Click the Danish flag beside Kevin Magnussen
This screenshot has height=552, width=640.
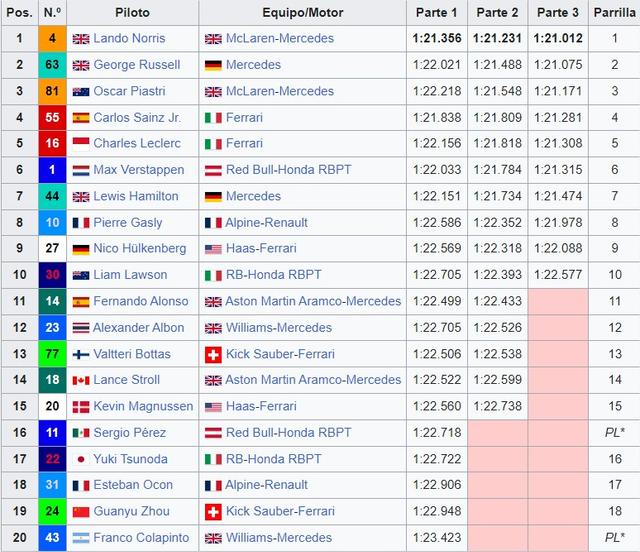point(81,407)
